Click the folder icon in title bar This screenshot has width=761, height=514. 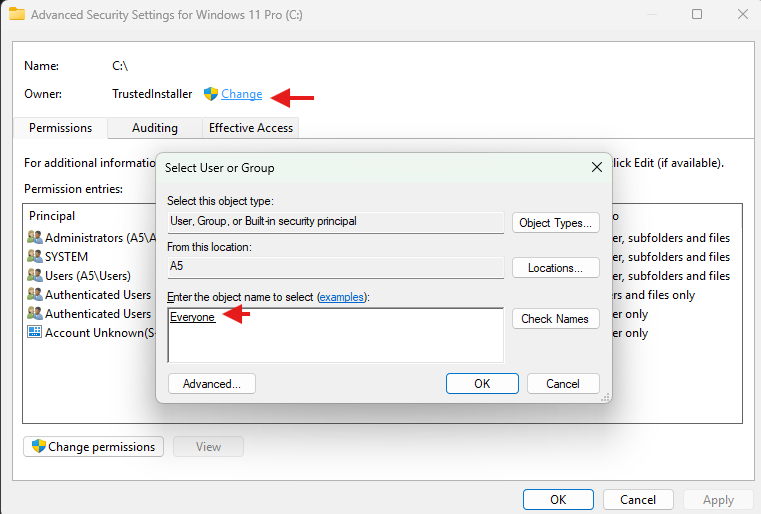tap(17, 15)
